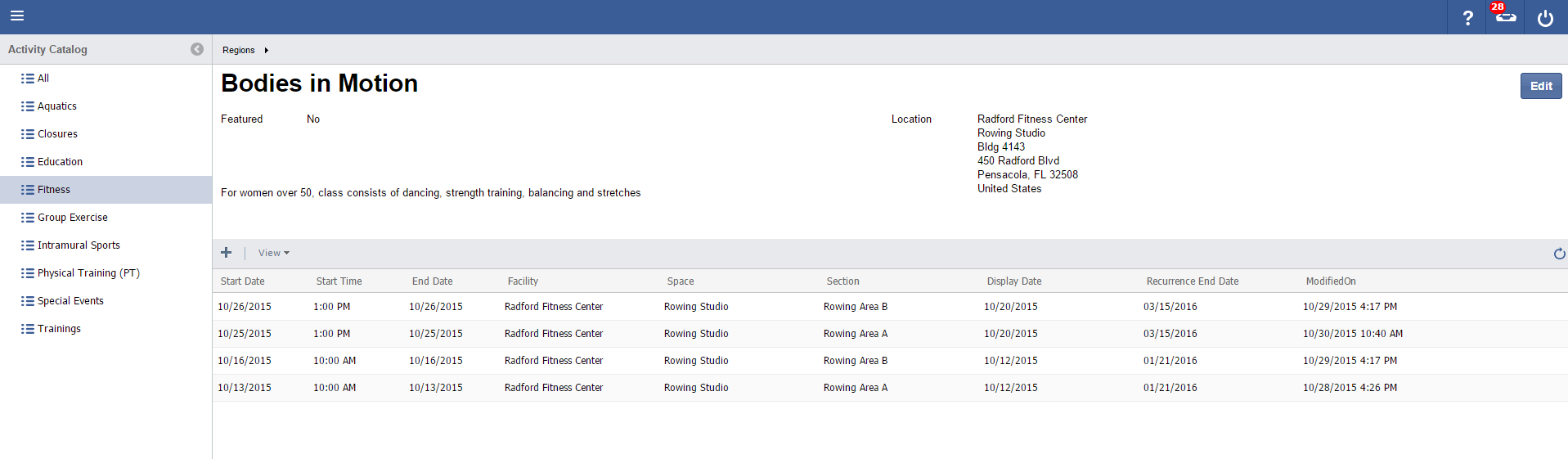Select the 10/26/2015 schedule row
The image size is (1568, 459).
(245, 307)
